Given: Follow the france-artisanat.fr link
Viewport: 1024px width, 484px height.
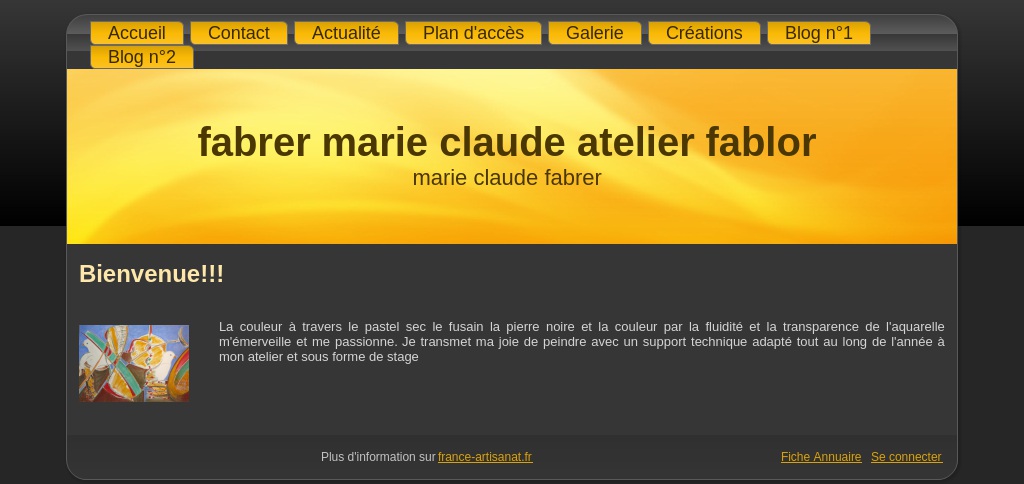Looking at the screenshot, I should pyautogui.click(x=485, y=457).
